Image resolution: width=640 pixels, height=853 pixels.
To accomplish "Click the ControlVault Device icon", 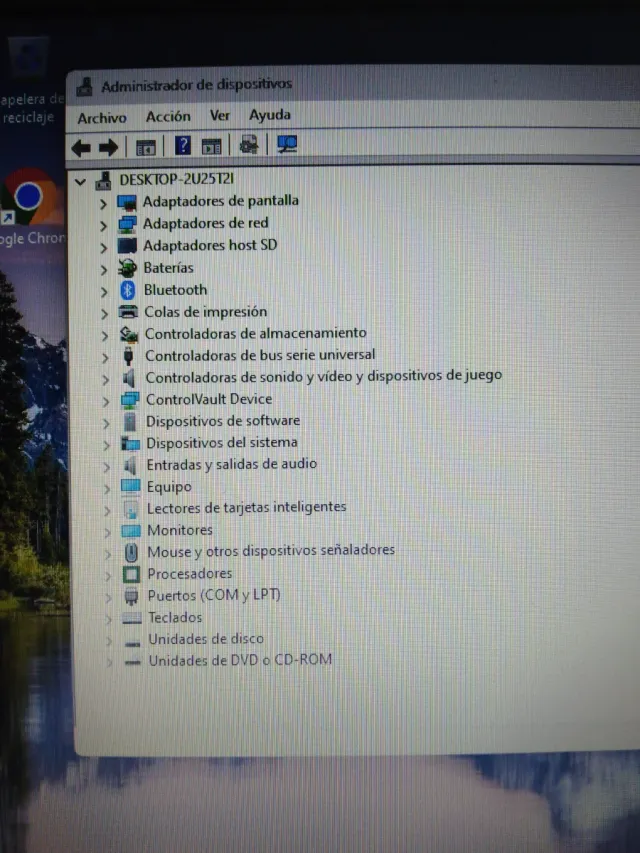I will pyautogui.click(x=130, y=400).
